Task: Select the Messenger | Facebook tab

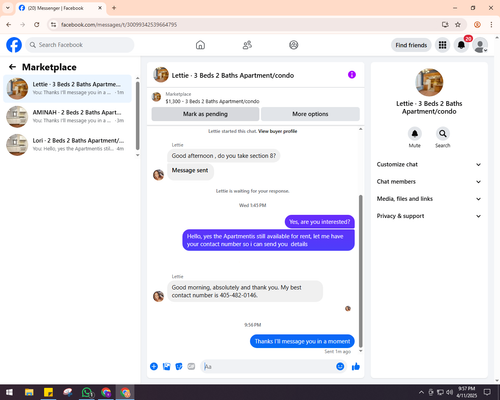Action: click(61, 8)
